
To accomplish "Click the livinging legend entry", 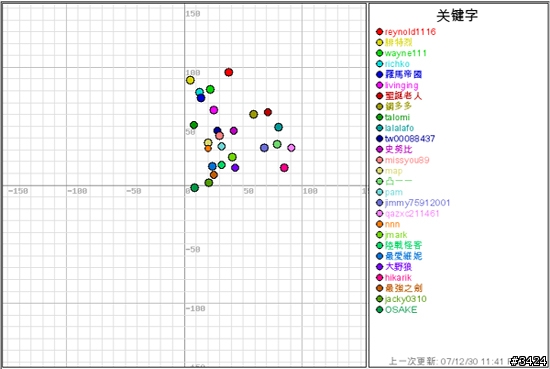I will click(397, 85).
